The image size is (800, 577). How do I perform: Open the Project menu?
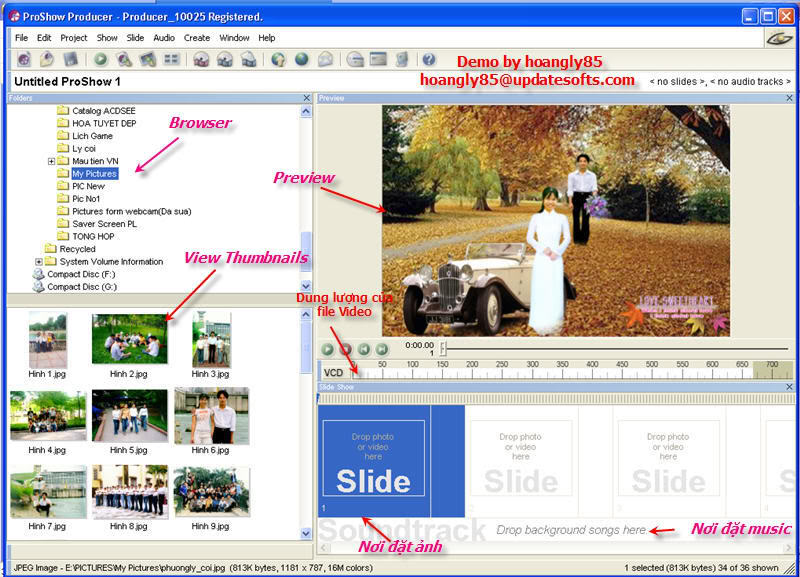pos(74,38)
